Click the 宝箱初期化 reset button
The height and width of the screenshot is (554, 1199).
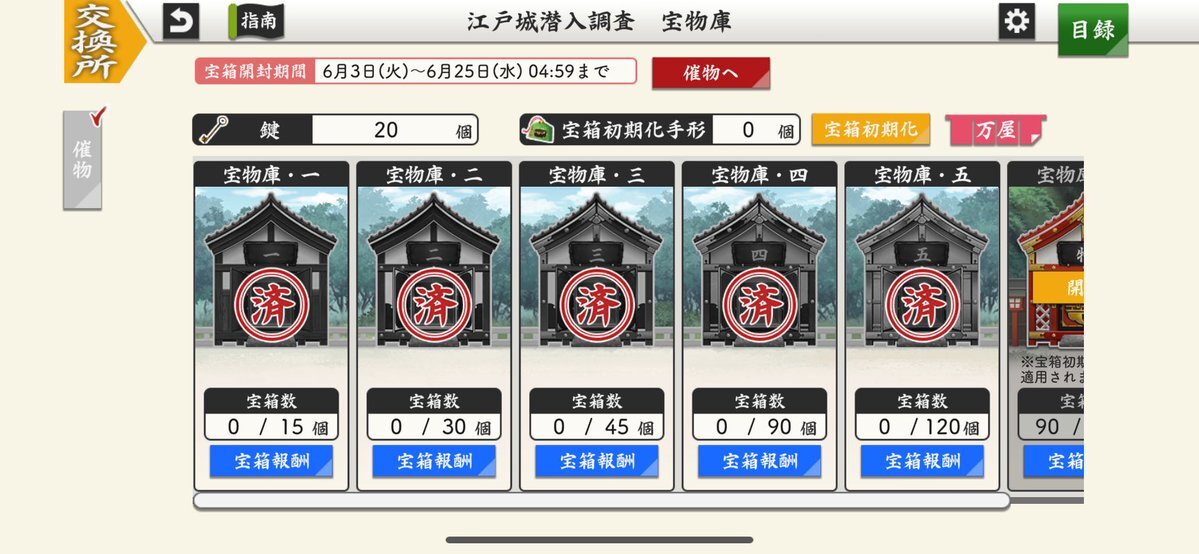[871, 129]
